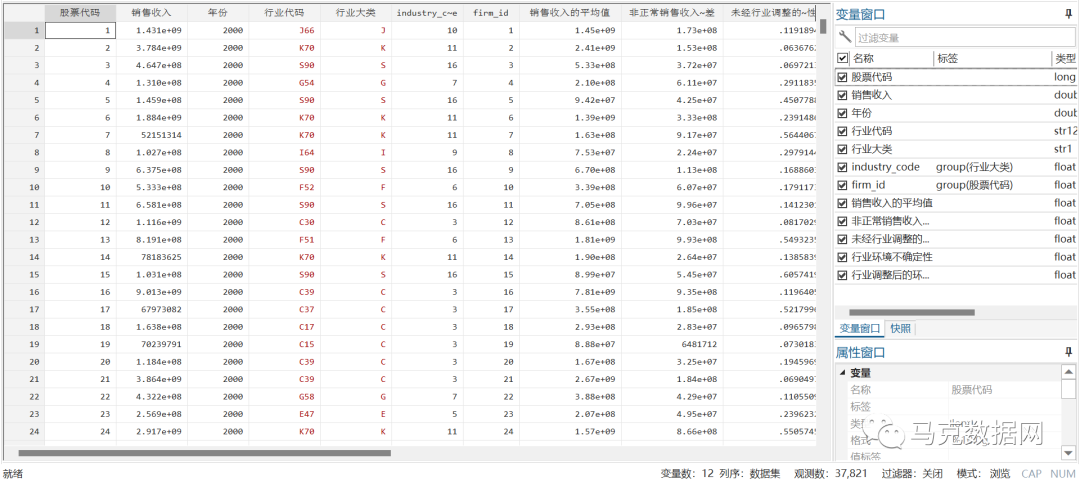The image size is (1080, 481).
Task: Click the cell containing C30
Action: [284, 222]
